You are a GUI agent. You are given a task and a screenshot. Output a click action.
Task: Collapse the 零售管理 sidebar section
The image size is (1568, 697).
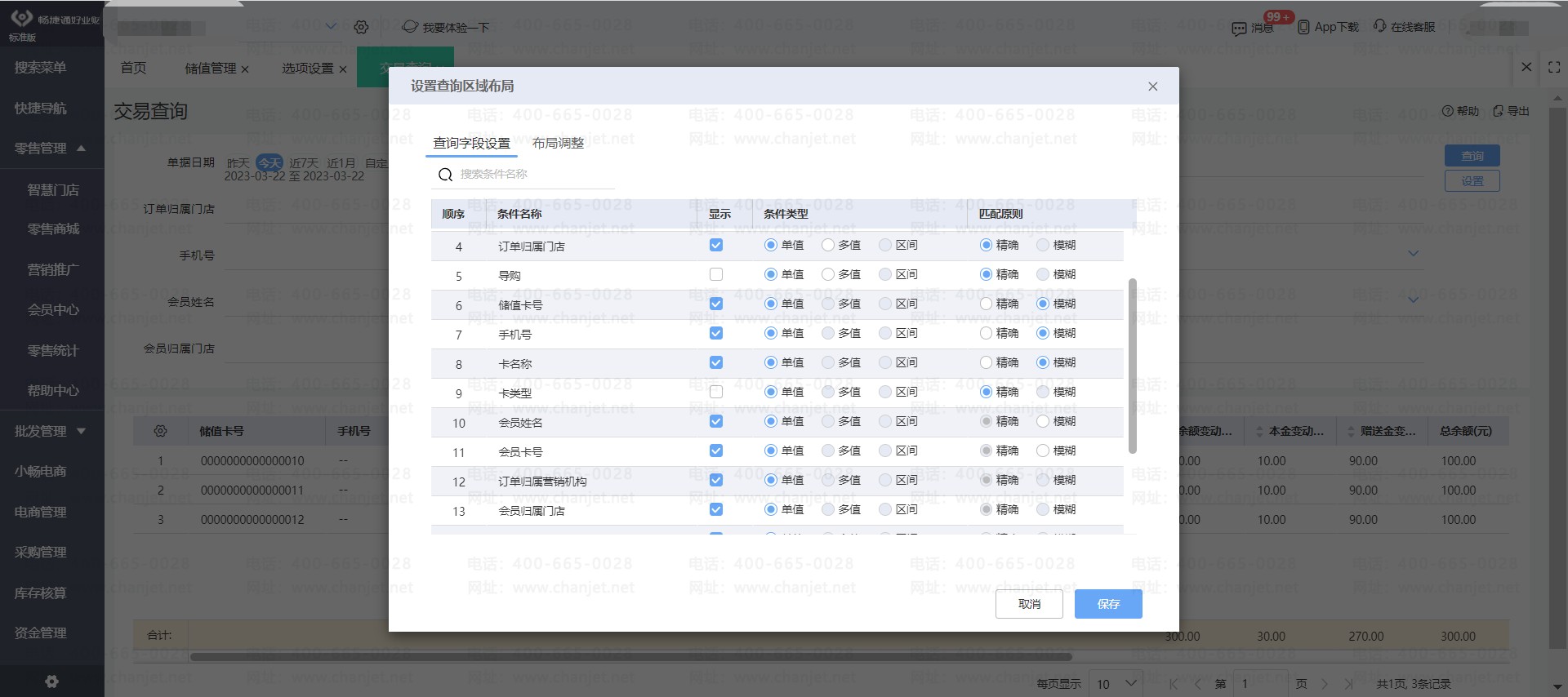[x=81, y=149]
